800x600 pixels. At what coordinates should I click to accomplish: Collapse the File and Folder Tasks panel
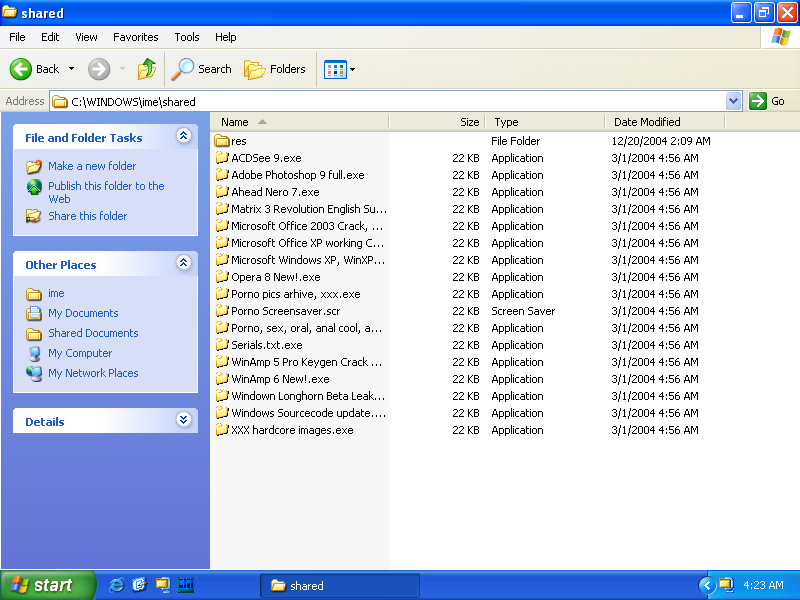pyautogui.click(x=184, y=136)
